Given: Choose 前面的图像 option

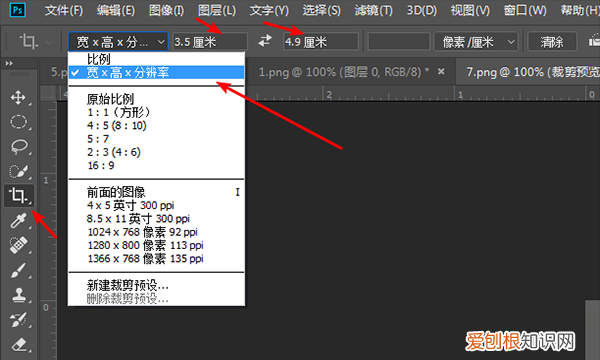Looking at the screenshot, I should pos(156,192).
